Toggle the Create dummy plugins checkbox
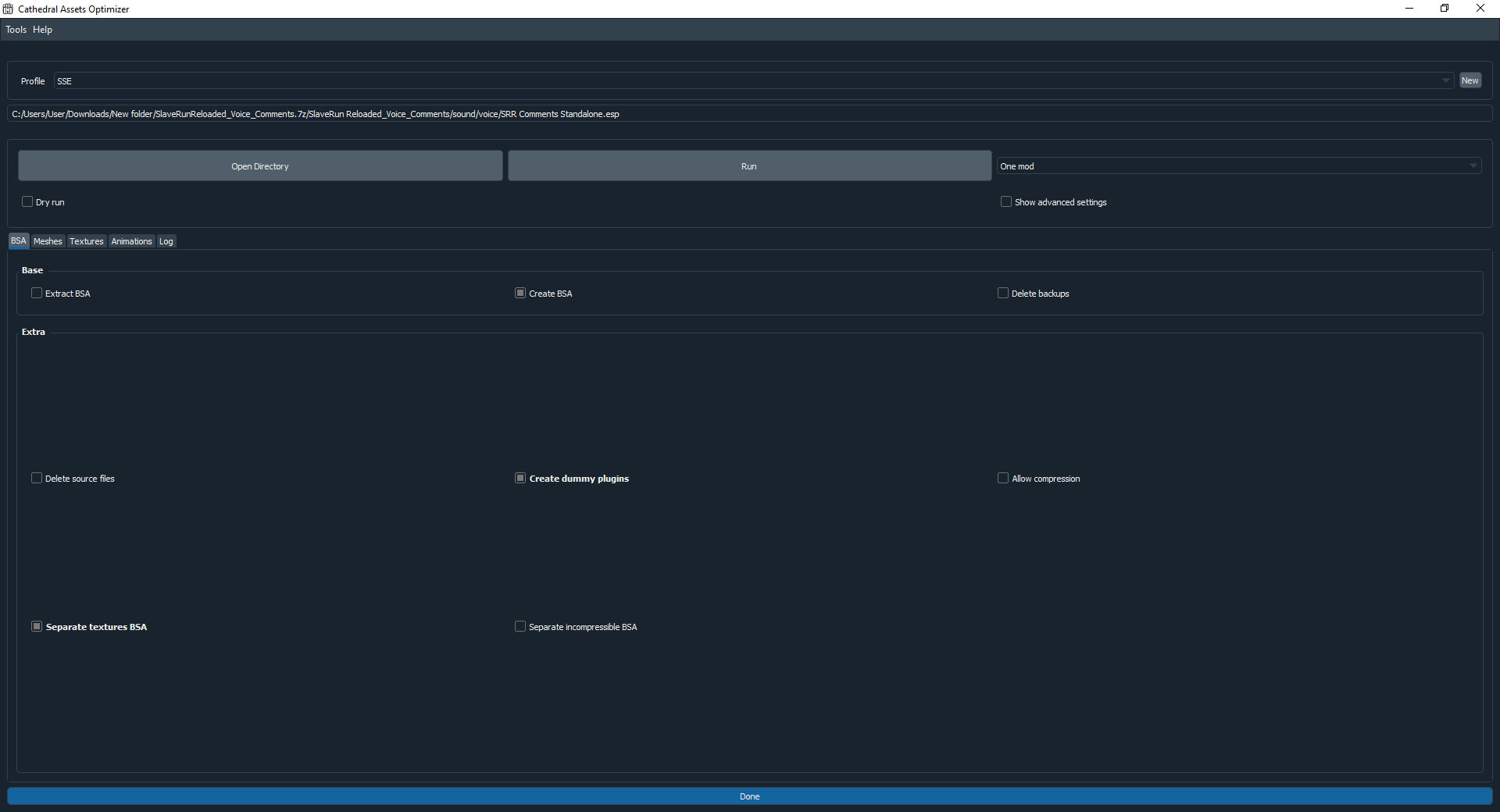Viewport: 1500px width, 812px height. point(520,478)
